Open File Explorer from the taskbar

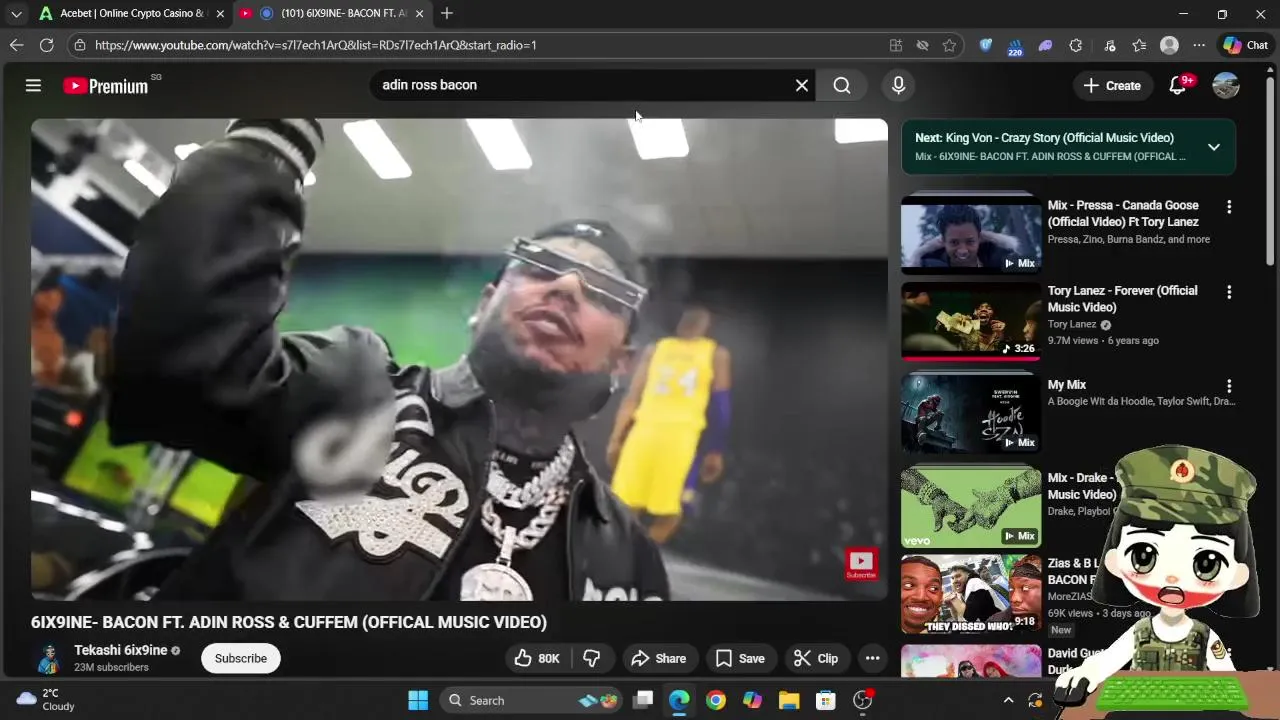[x=789, y=700]
